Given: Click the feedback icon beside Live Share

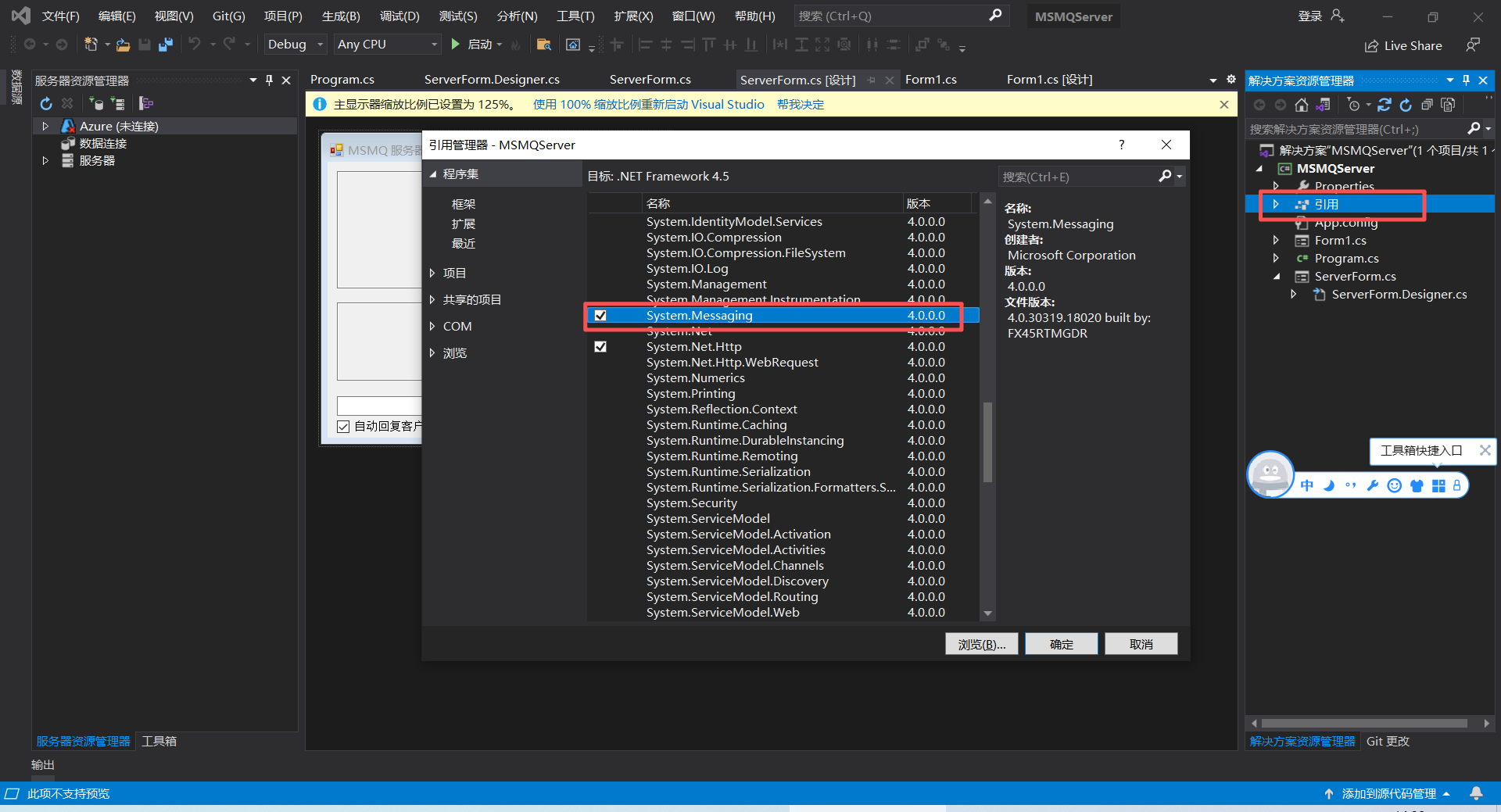Looking at the screenshot, I should point(1473,45).
